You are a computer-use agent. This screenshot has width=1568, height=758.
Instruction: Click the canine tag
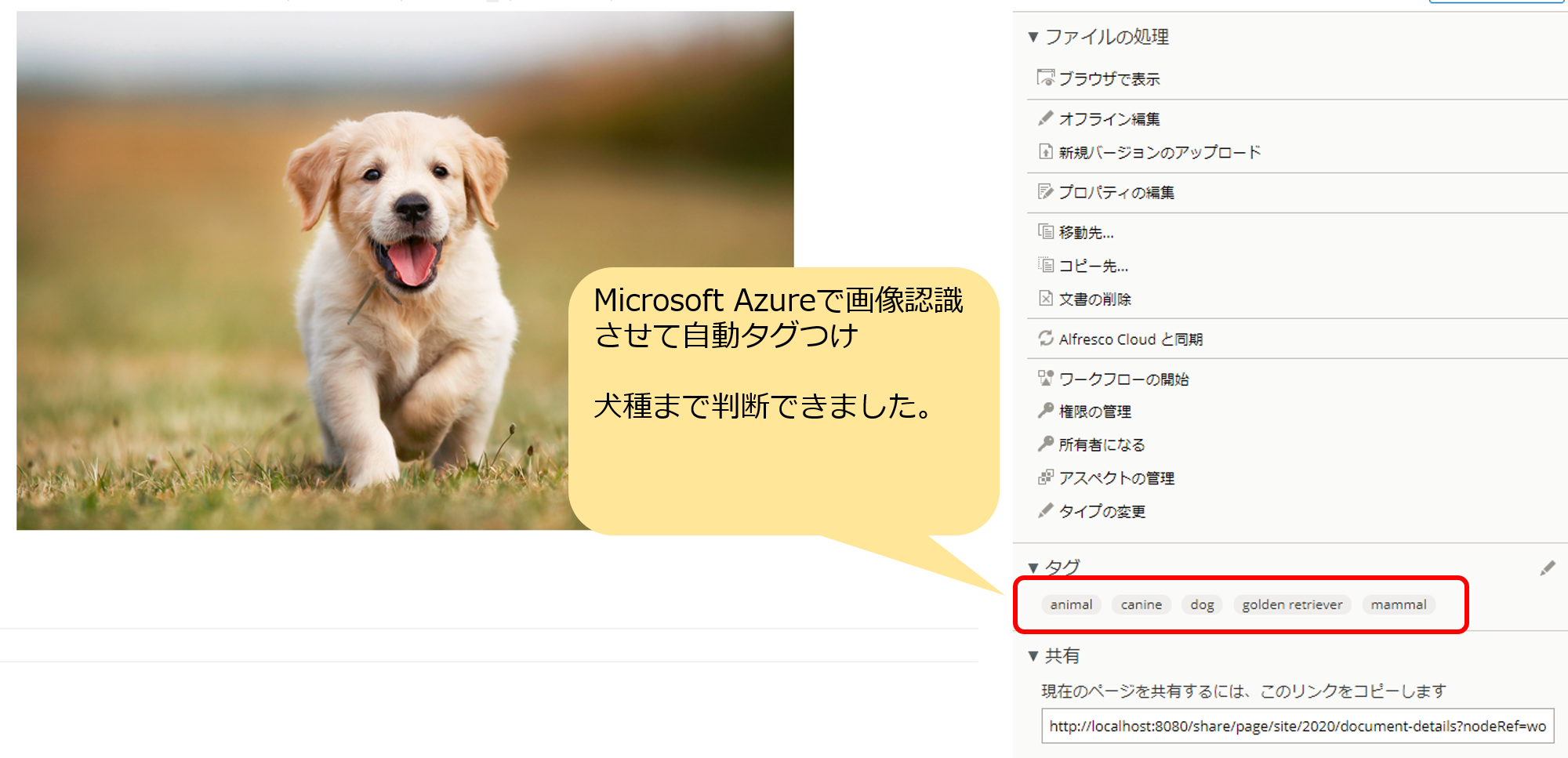(1141, 604)
